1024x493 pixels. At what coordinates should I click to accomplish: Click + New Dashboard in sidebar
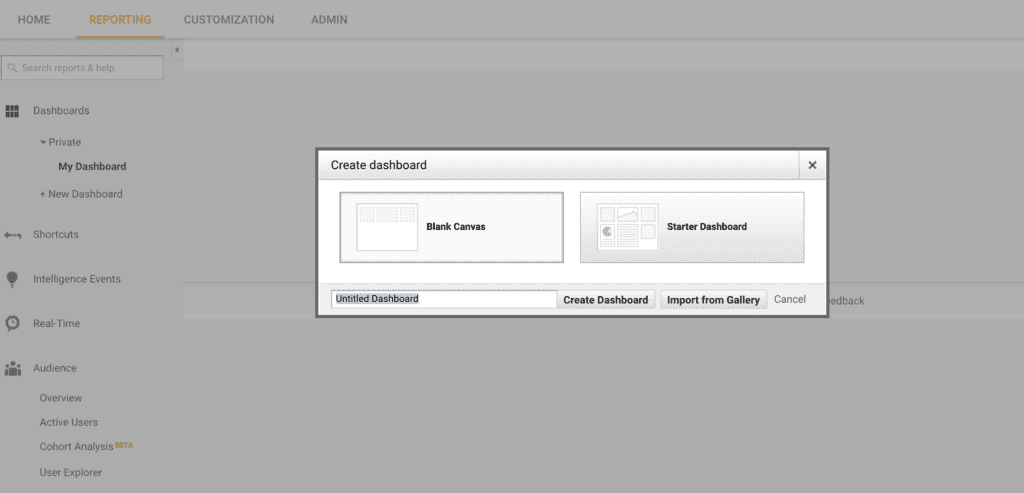click(x=81, y=194)
